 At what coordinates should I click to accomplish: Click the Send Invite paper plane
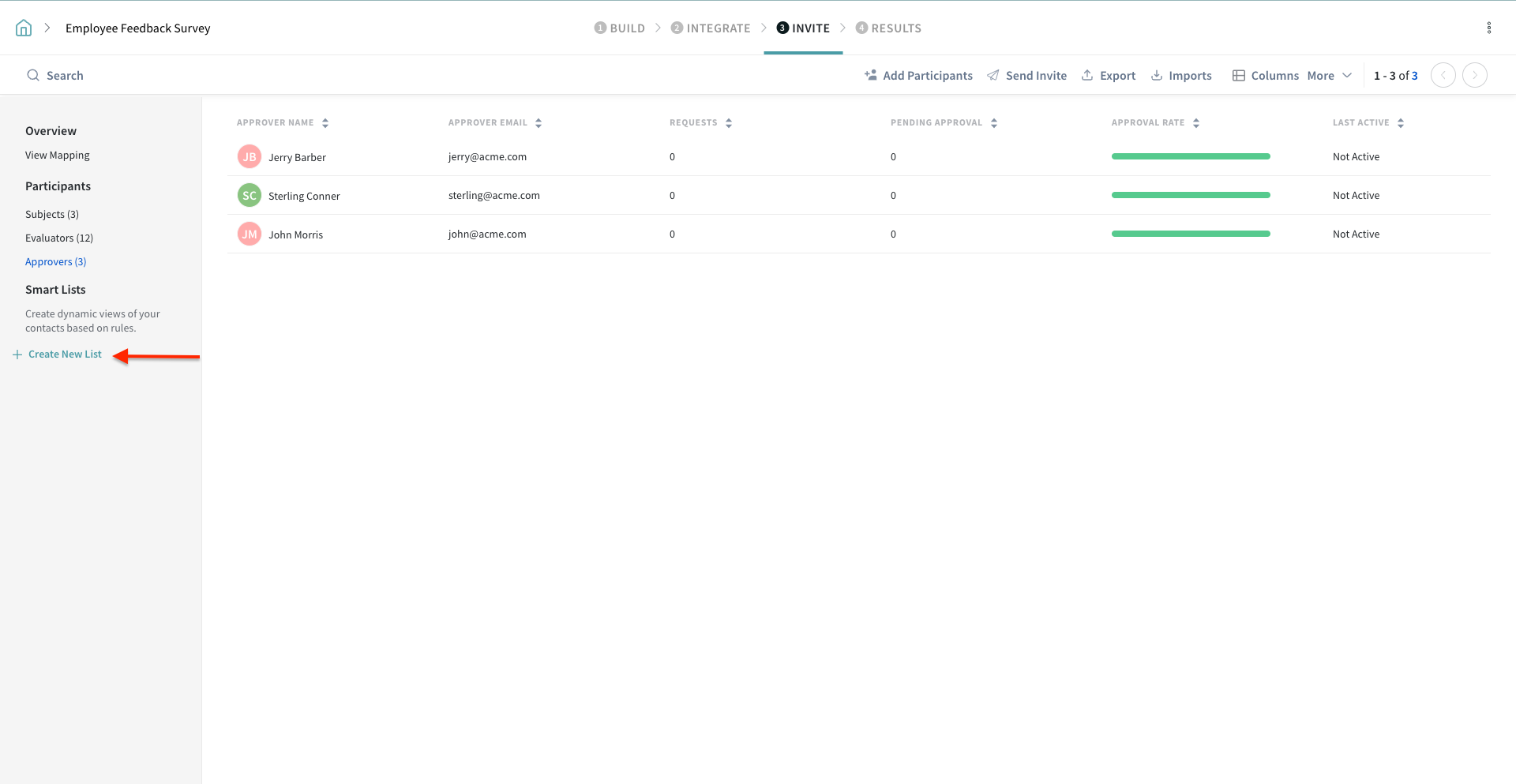tap(993, 76)
